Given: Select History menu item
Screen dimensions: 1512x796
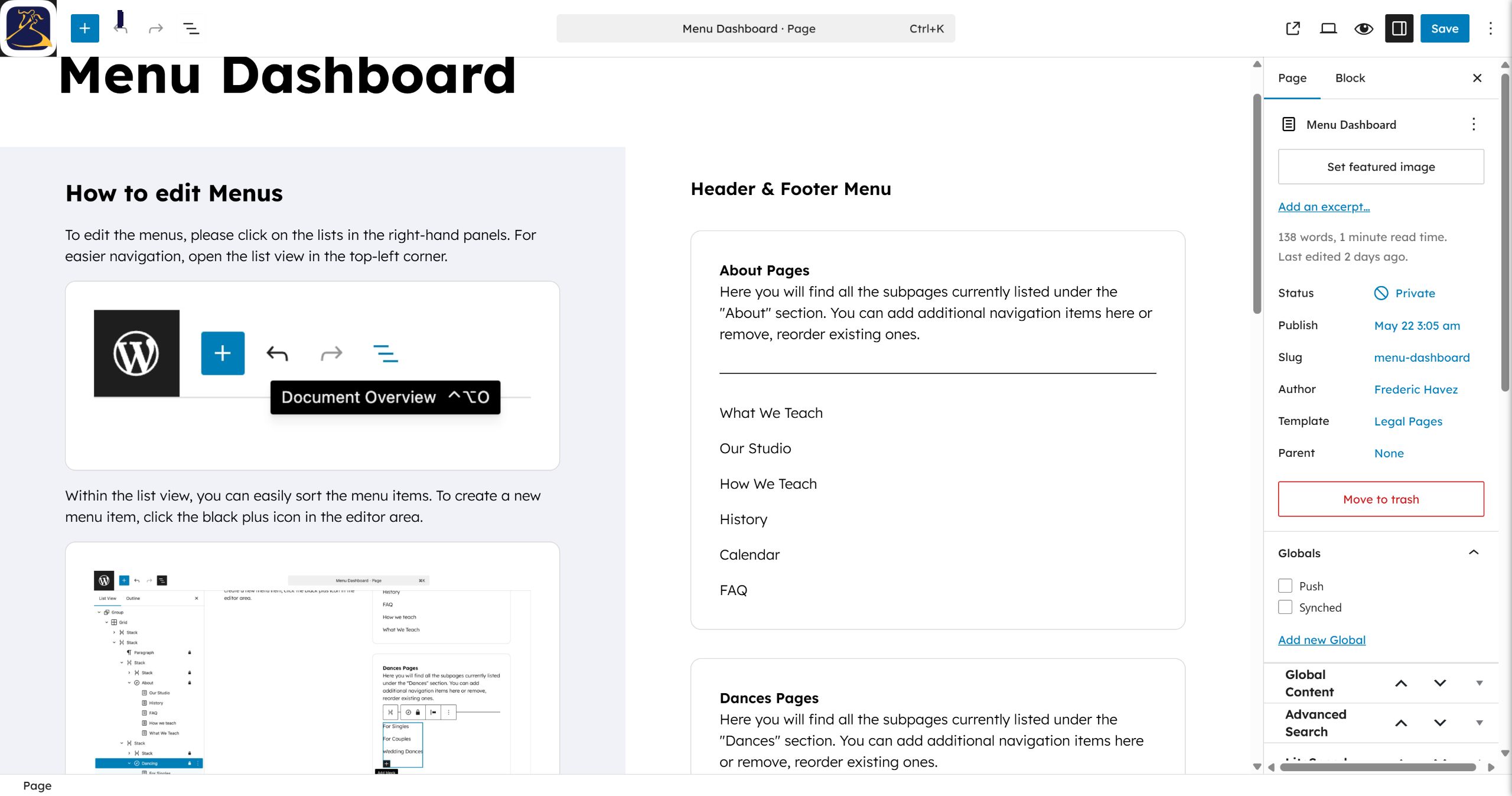Looking at the screenshot, I should pos(743,519).
